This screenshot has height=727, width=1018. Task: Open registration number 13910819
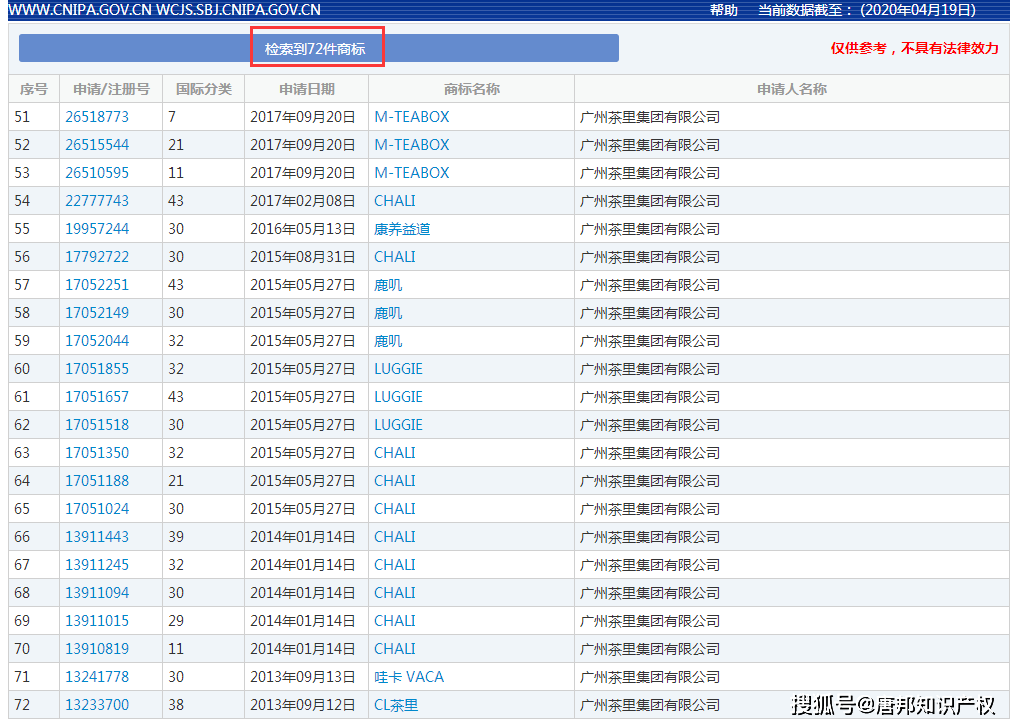(97, 648)
